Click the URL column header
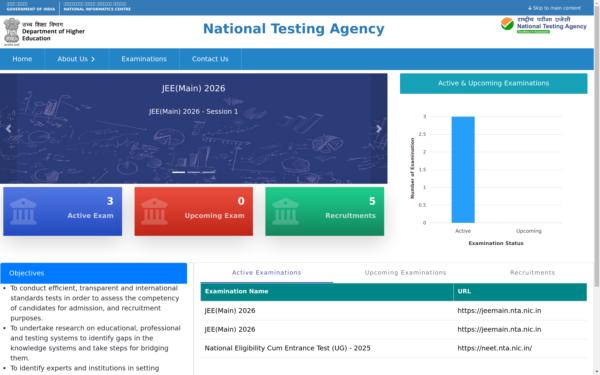The image size is (600, 375). pos(520,292)
